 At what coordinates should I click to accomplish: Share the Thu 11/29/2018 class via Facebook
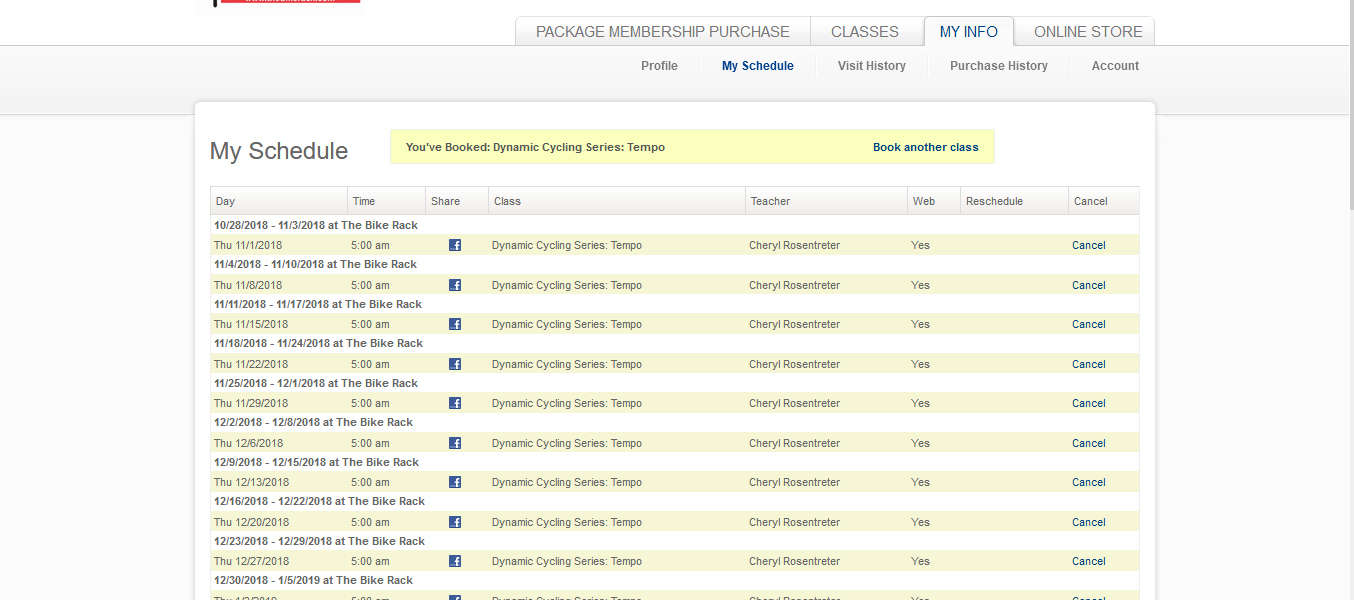pos(455,403)
